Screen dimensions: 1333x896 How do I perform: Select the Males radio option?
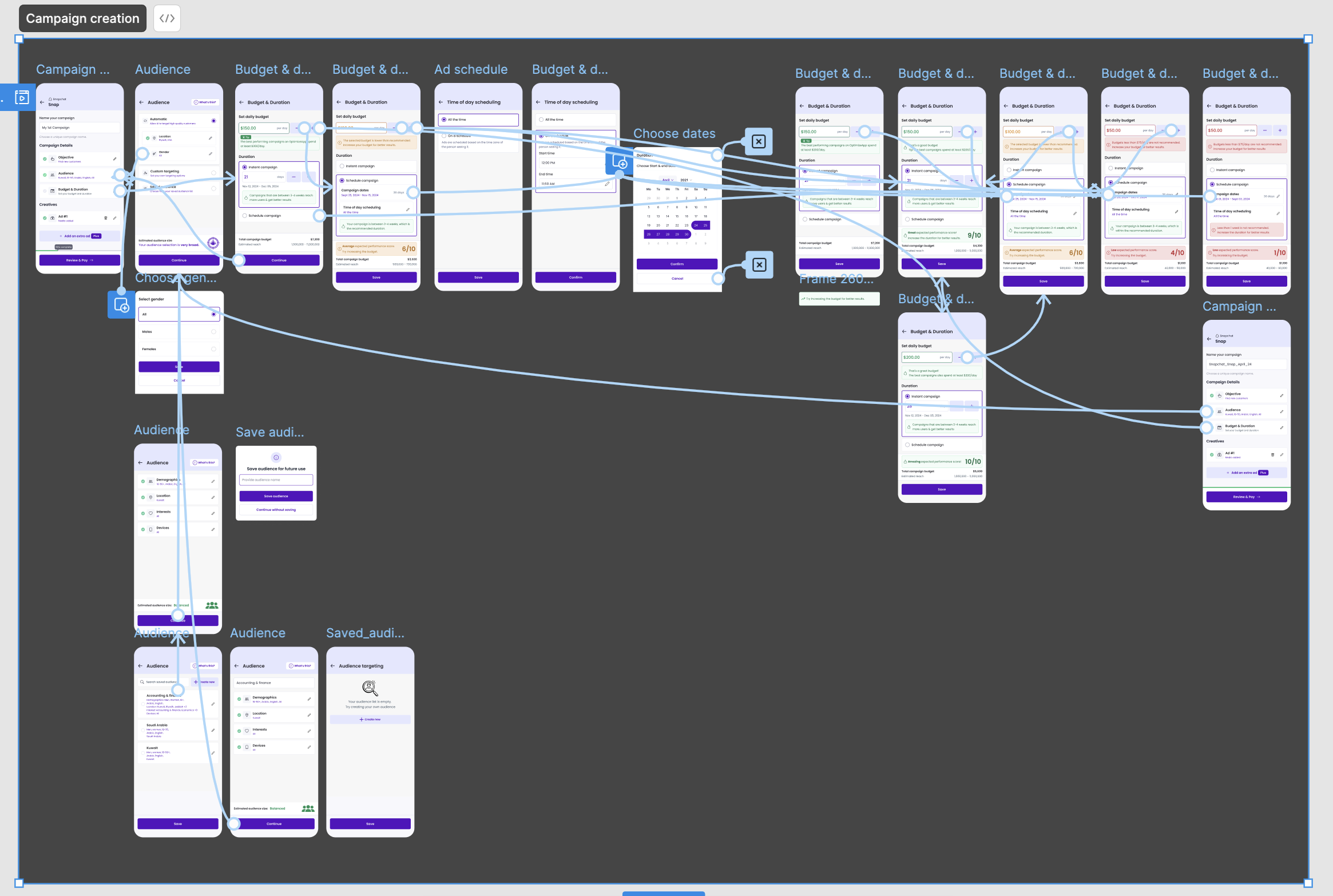pos(213,332)
